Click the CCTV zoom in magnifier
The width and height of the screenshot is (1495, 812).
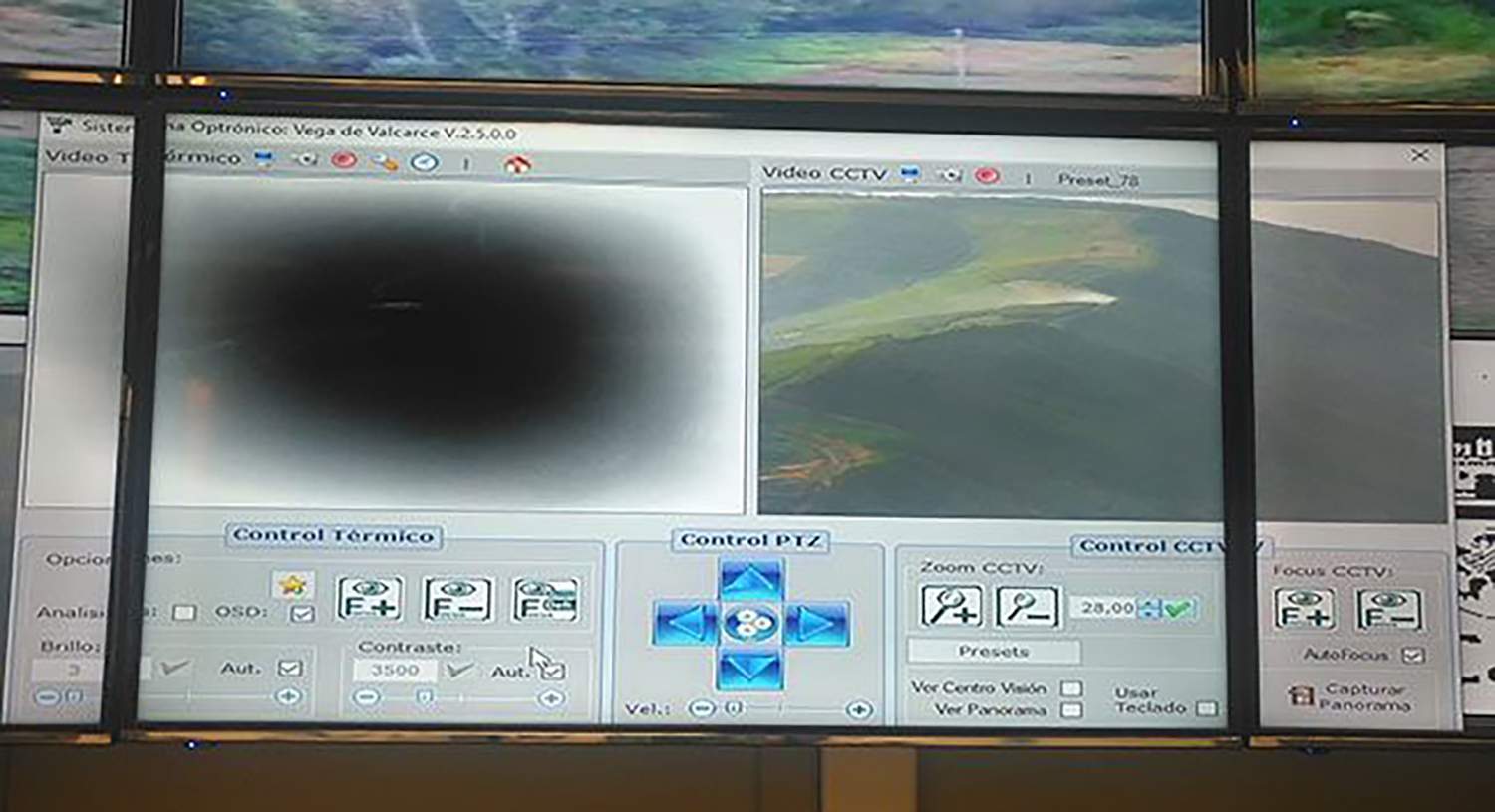[949, 606]
